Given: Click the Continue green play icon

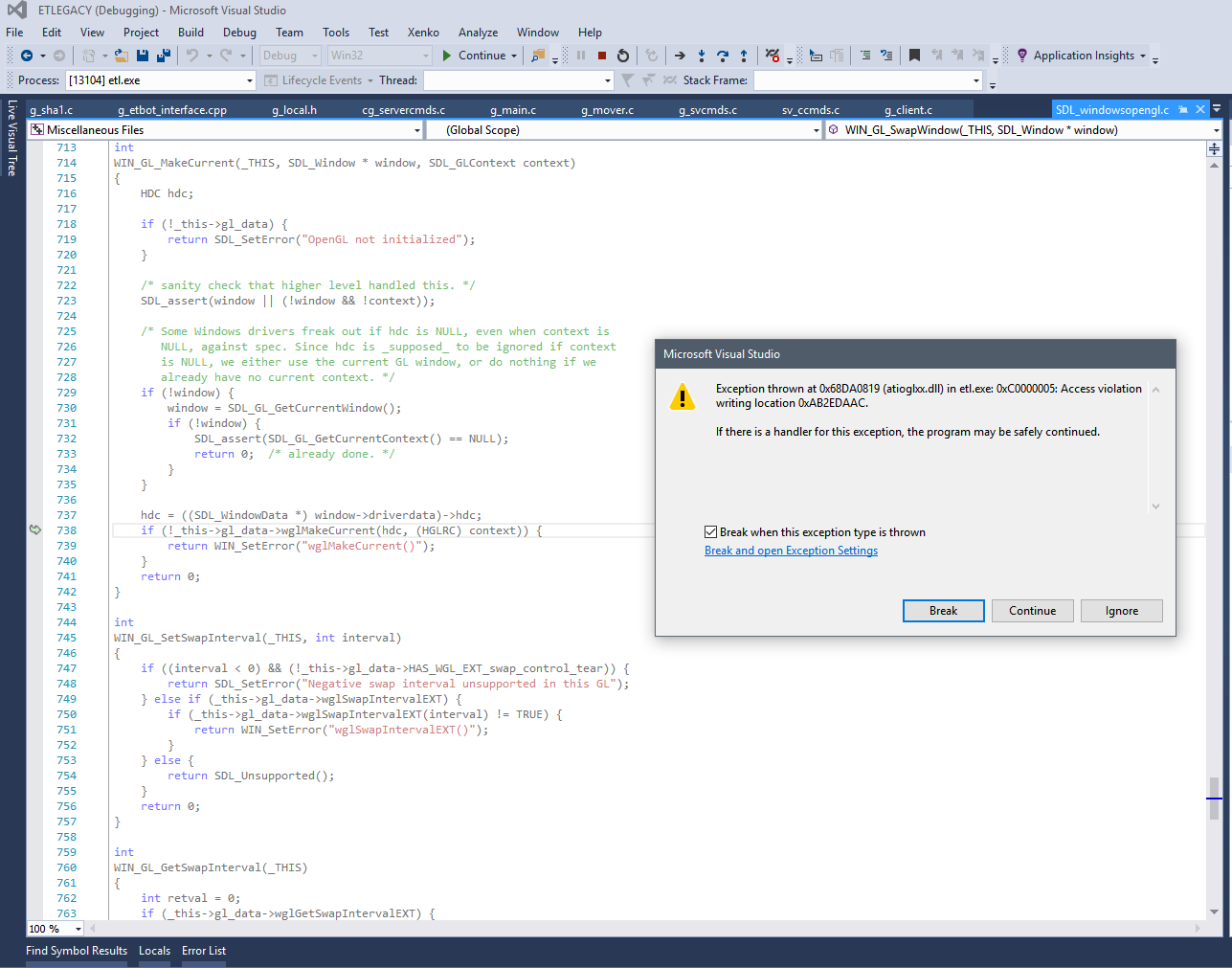Looking at the screenshot, I should pos(447,56).
